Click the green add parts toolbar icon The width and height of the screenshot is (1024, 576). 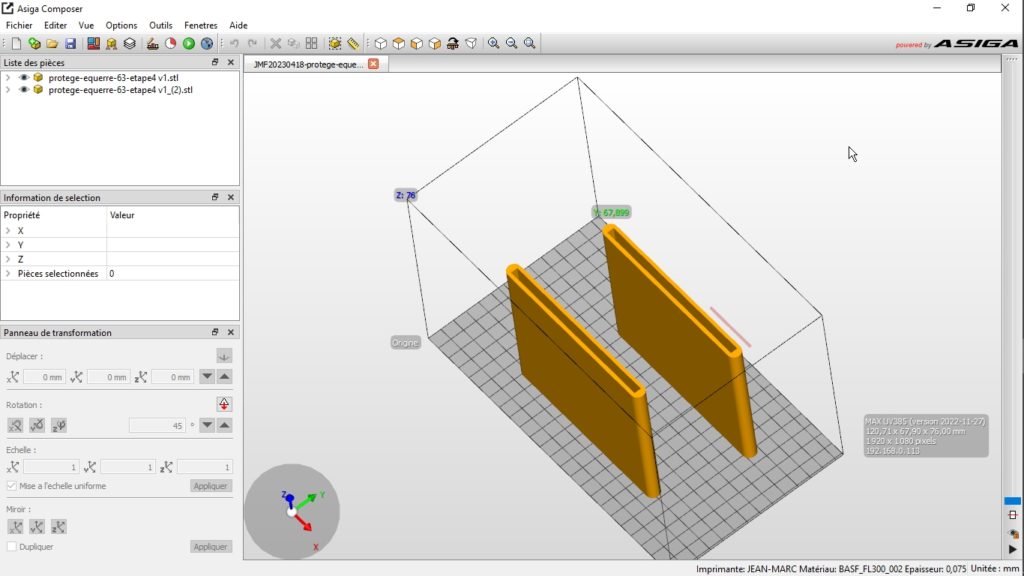[x=34, y=44]
